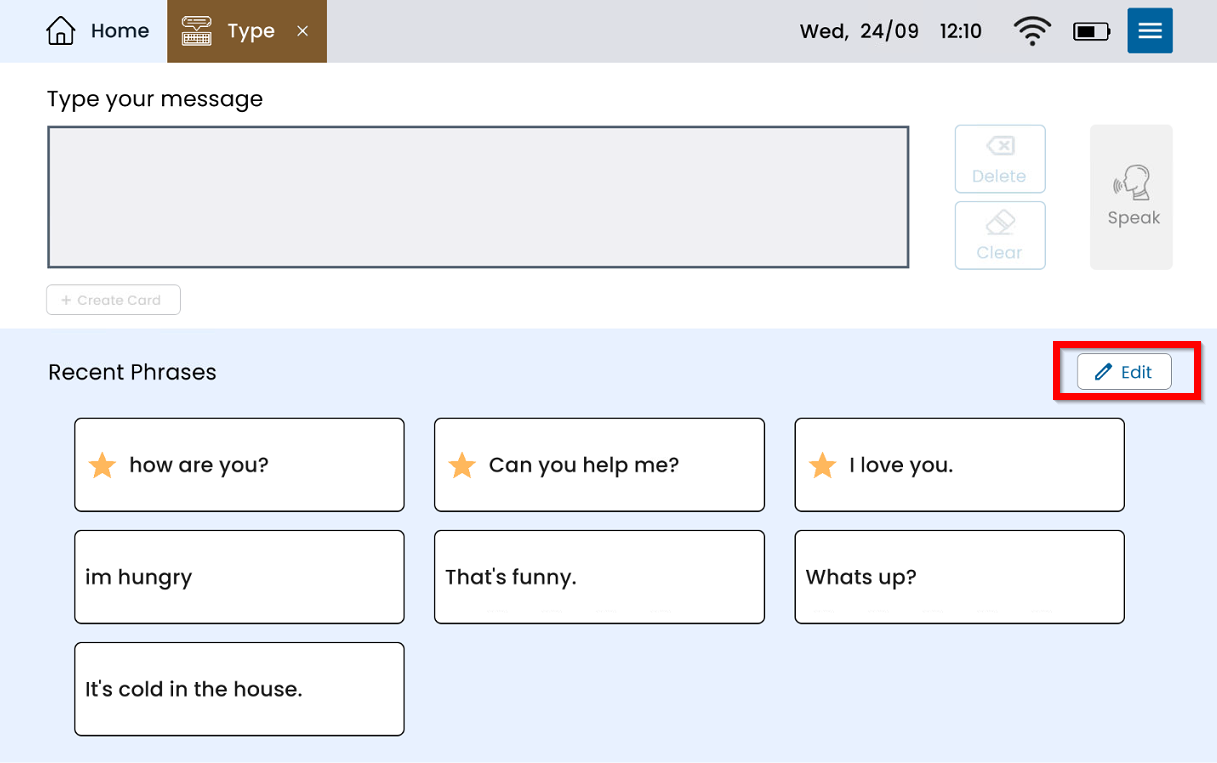Toggle star on 'how are you?' phrase
The height and width of the screenshot is (763, 1217).
(x=102, y=465)
